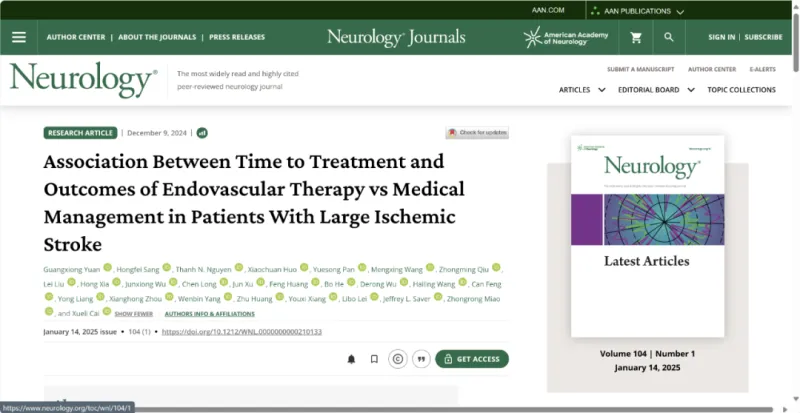Open the copyright permissions icon
This screenshot has width=800, height=413.
[398, 359]
